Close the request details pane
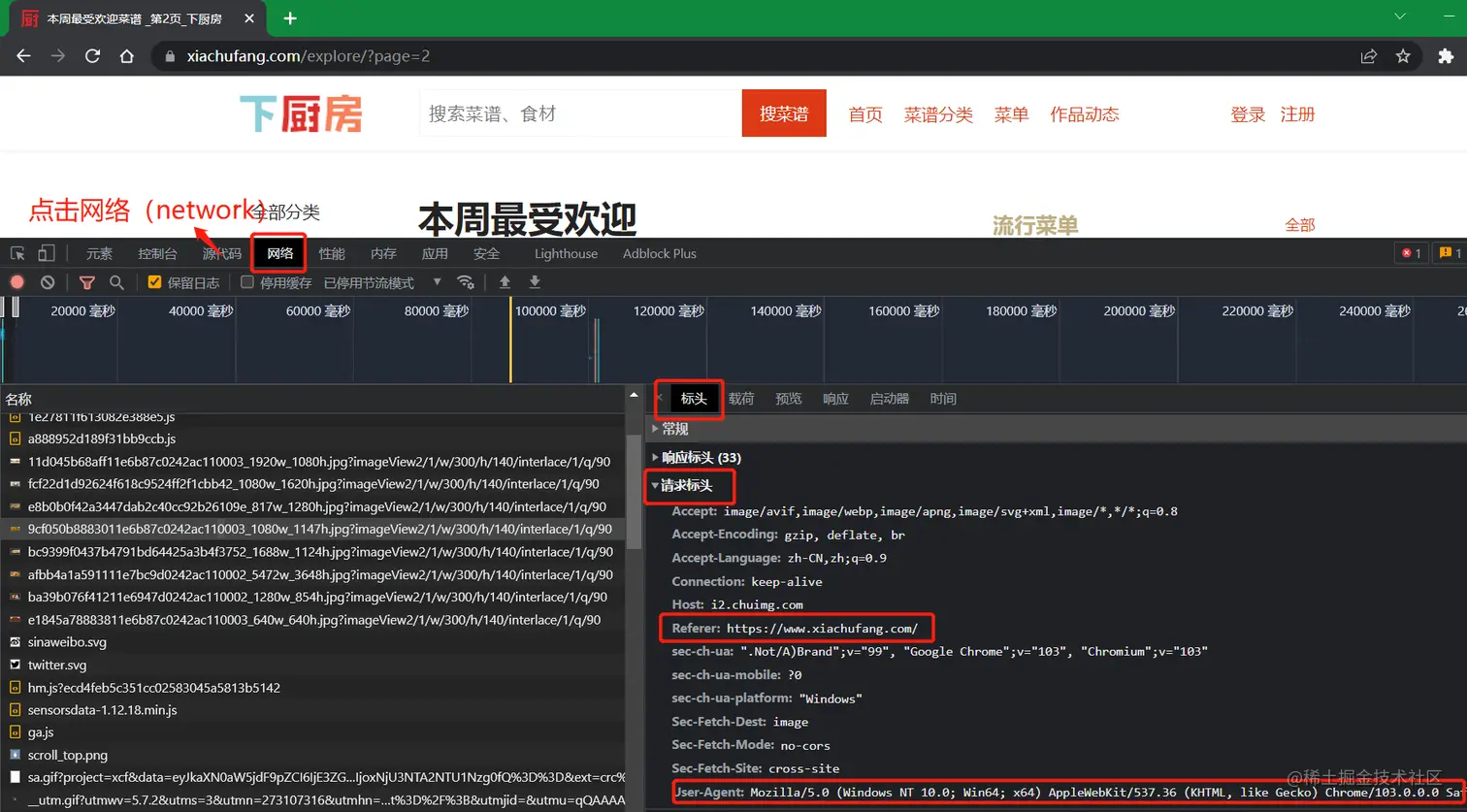The height and width of the screenshot is (812, 1467). pos(660,398)
